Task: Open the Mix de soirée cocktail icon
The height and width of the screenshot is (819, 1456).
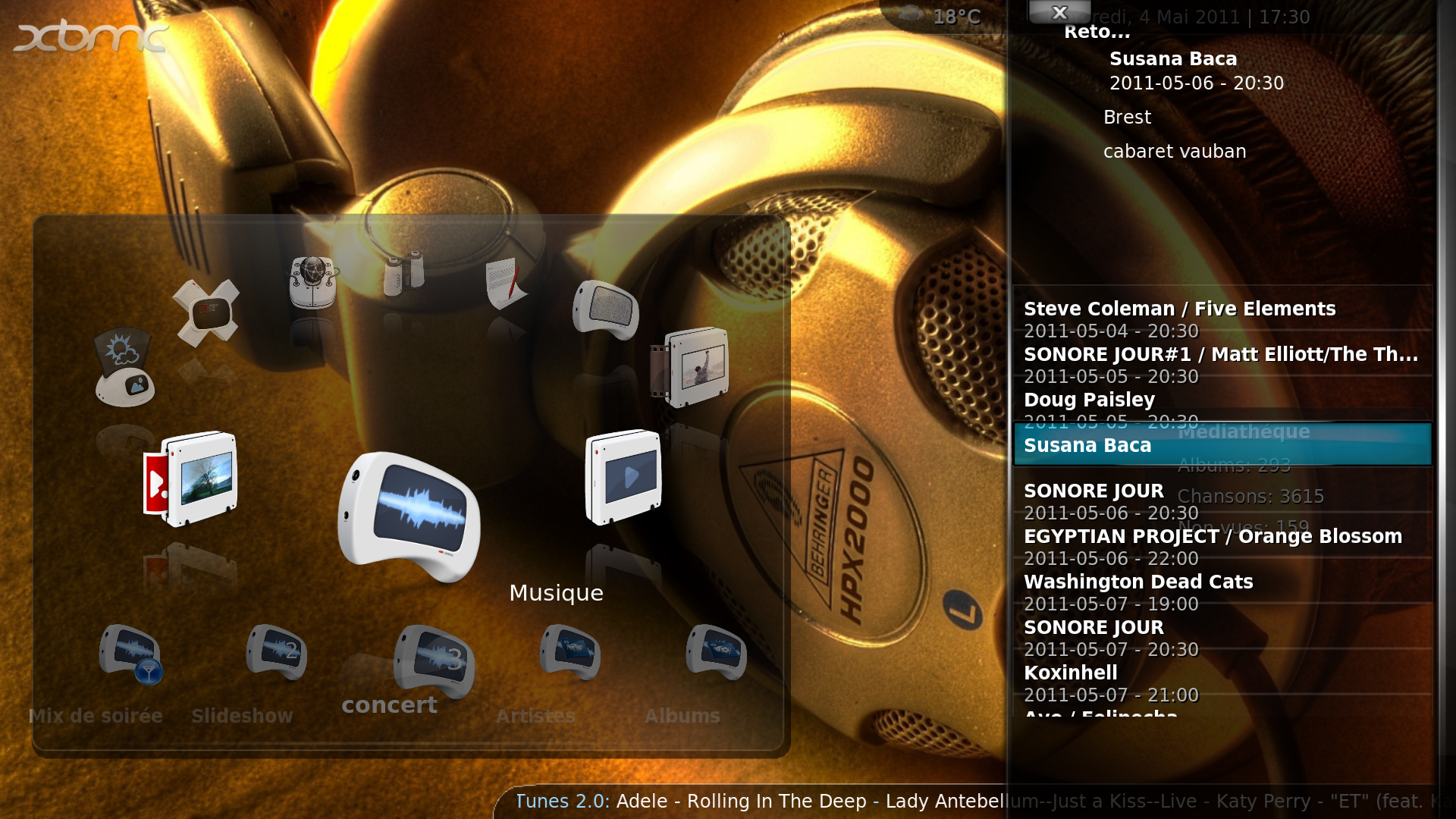Action: [x=130, y=654]
